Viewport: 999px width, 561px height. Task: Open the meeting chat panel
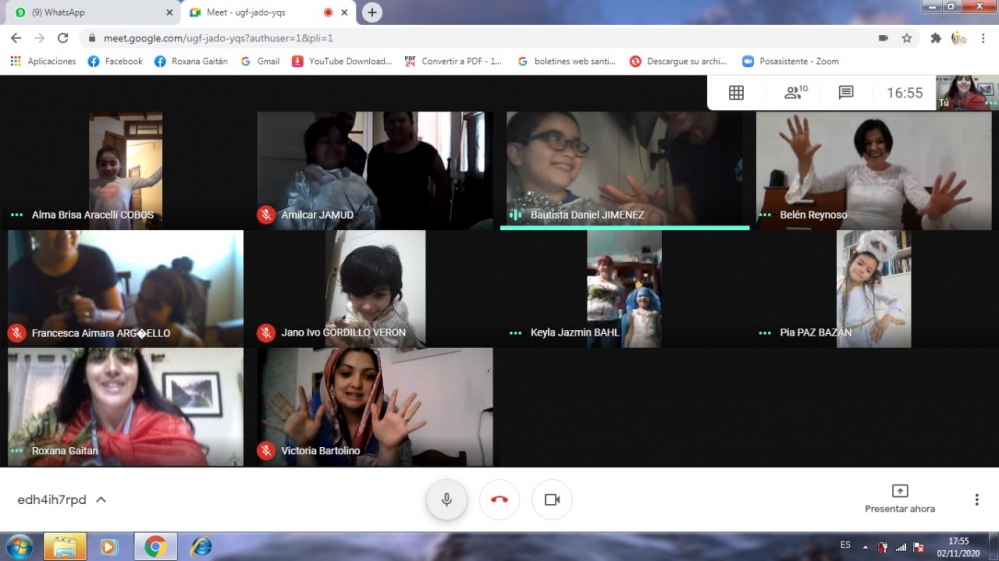coord(846,93)
